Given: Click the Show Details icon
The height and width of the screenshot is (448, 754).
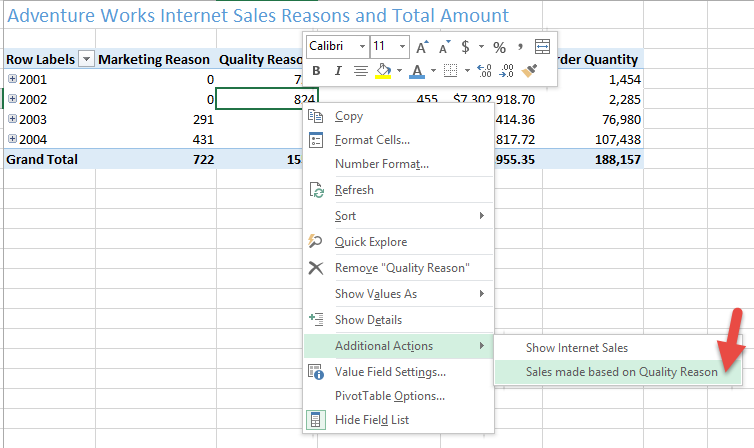Looking at the screenshot, I should tap(315, 319).
